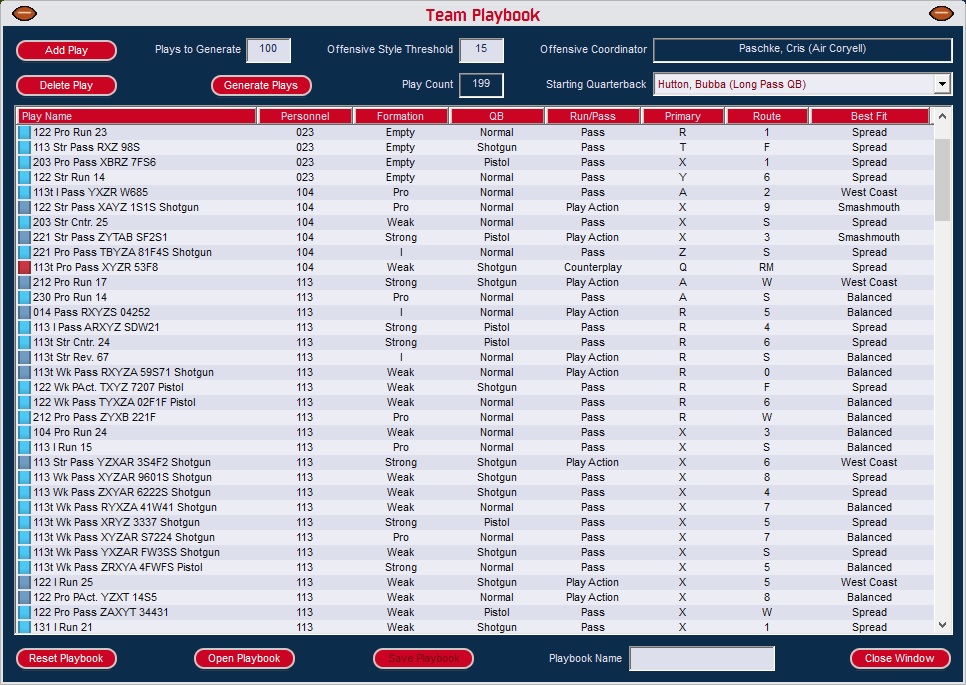Sort plays by the Personnel column header

click(305, 115)
